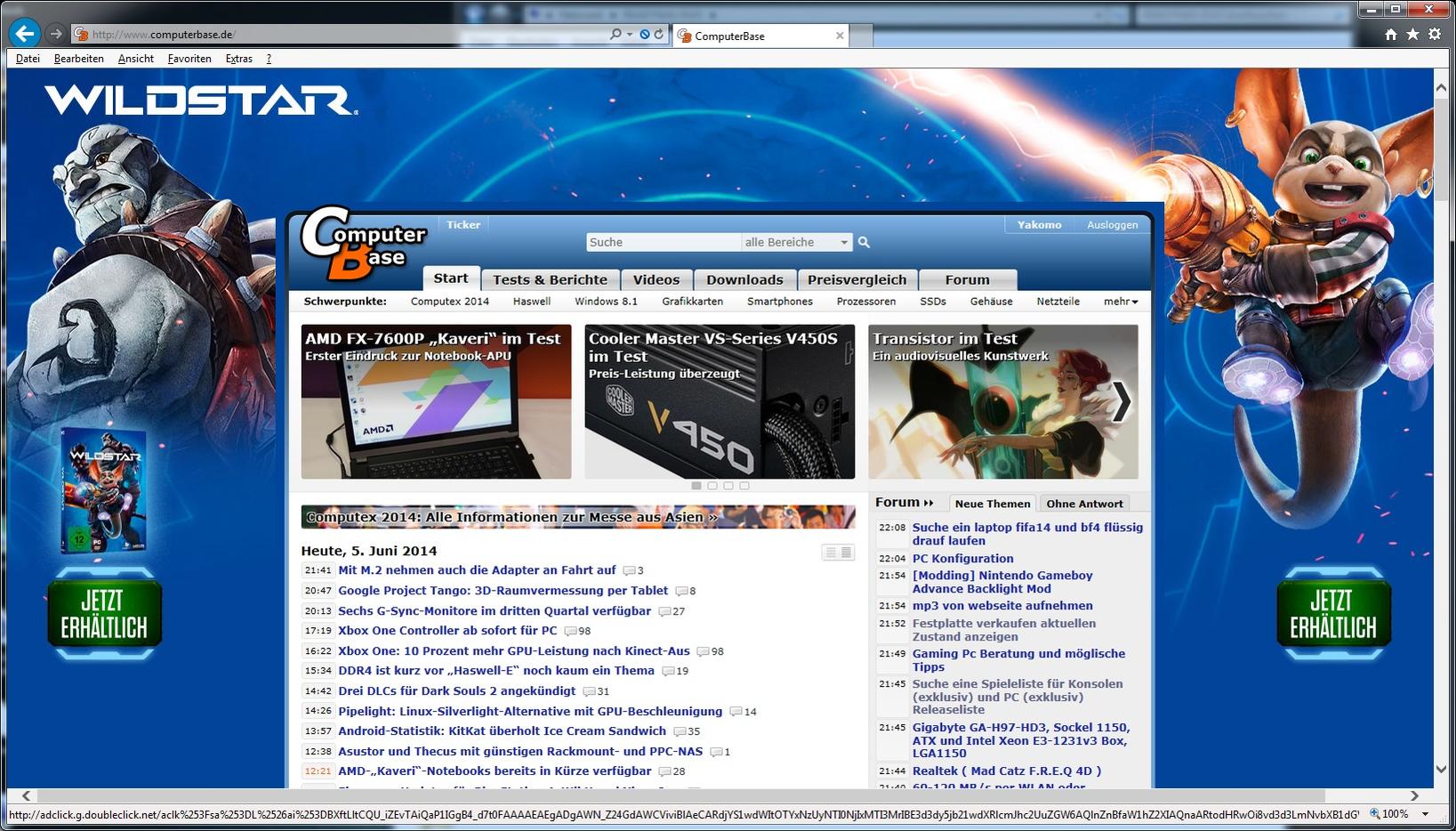Advance the teaser carousel with right arrow

(x=1122, y=401)
